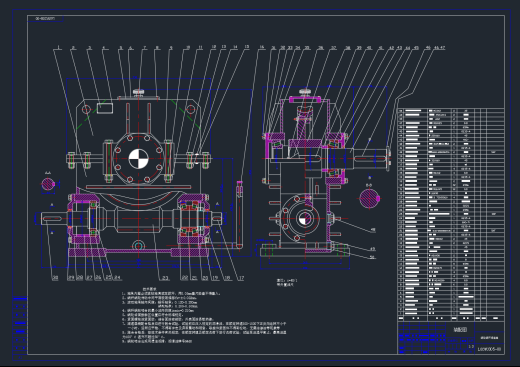Click balloon 18 below the front view
520x367 pixels.
227,278
